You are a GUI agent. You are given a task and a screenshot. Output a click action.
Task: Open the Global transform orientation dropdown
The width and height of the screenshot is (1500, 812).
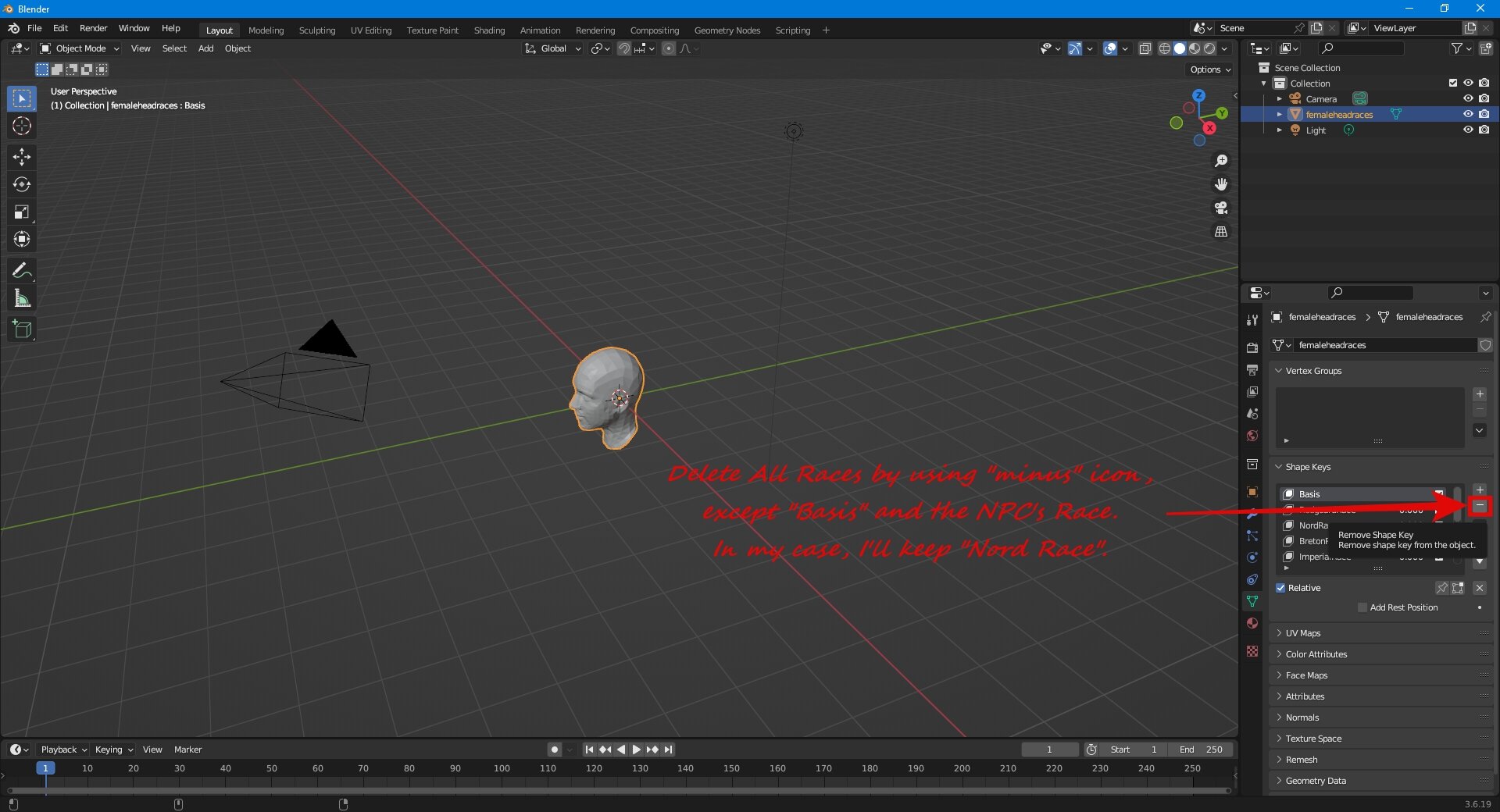(x=552, y=48)
